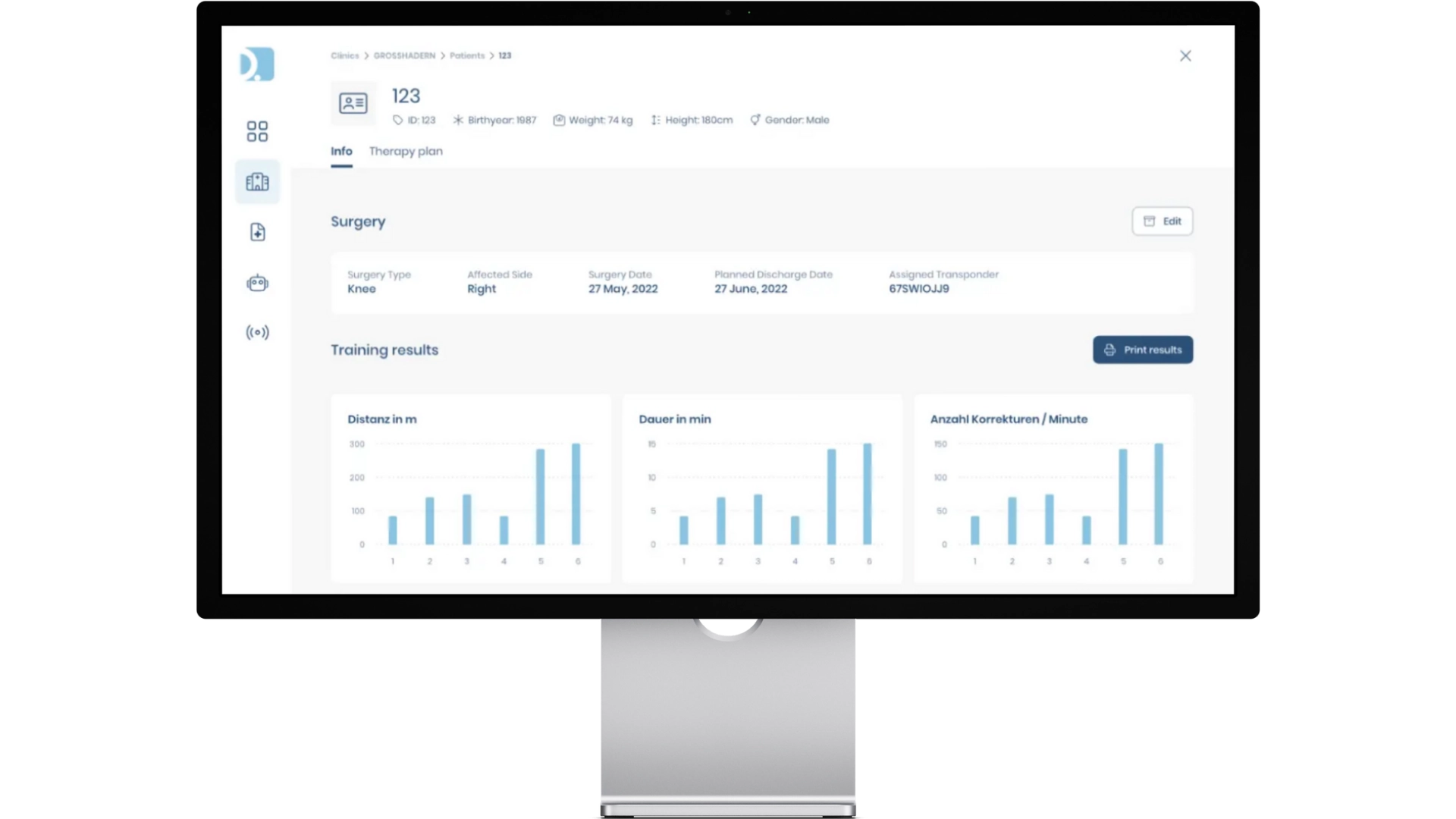Click the archive icon on Edit button
This screenshot has width=1456, height=819.
[x=1150, y=221]
